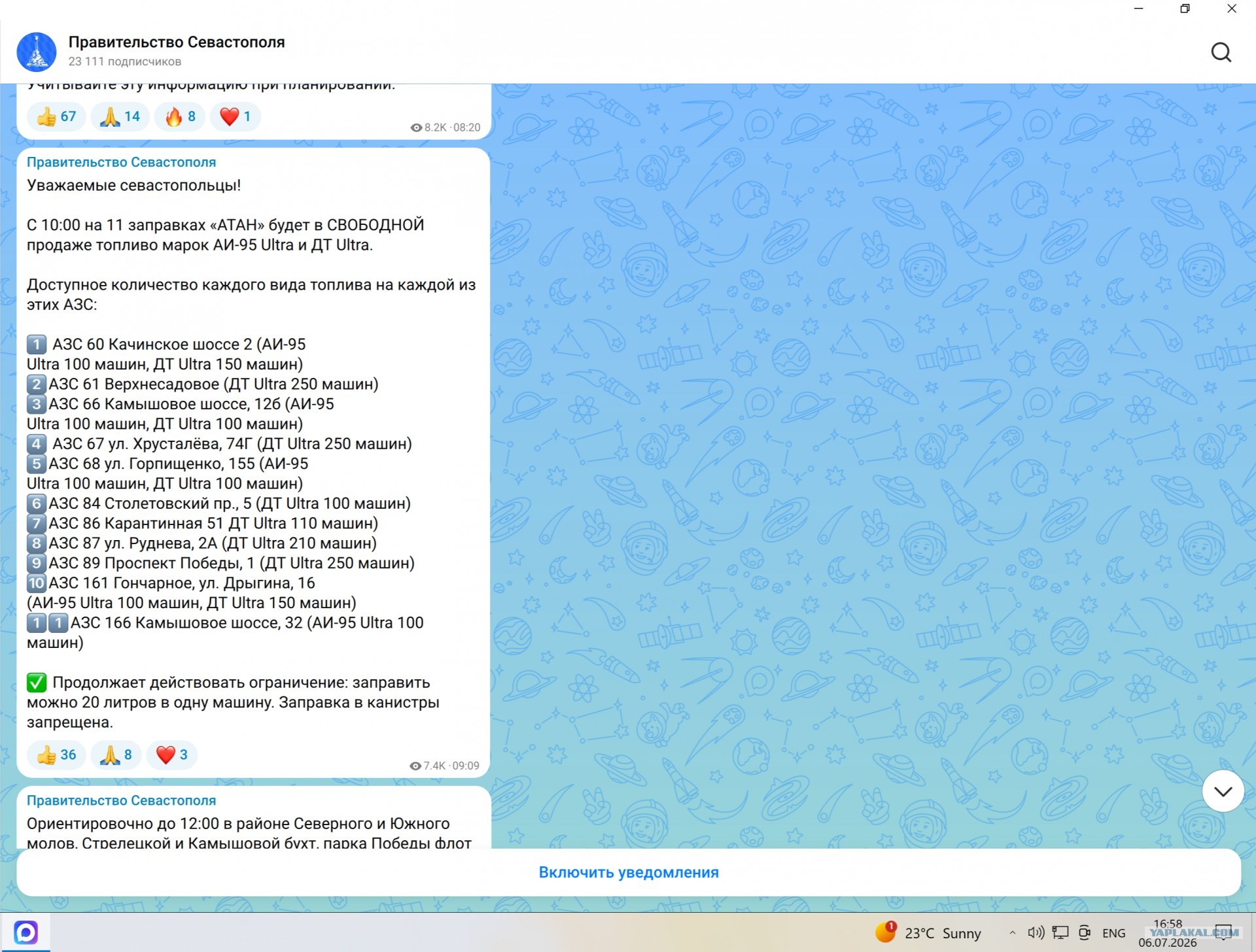This screenshot has height=952, width=1256.
Task: Click the camera tray icon beside ENG
Action: pyautogui.click(x=1085, y=933)
